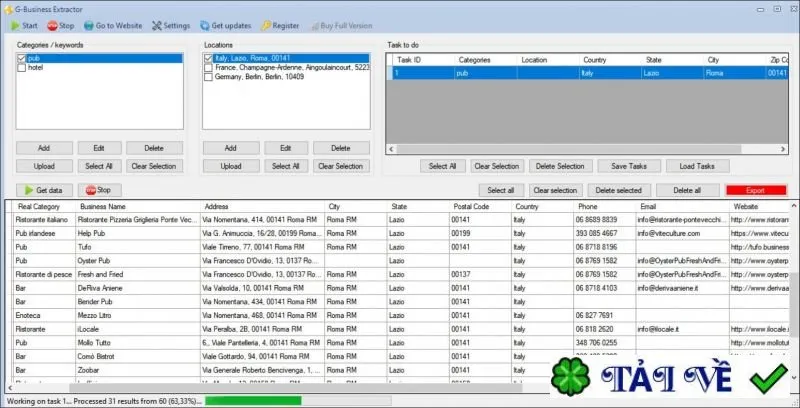The height and width of the screenshot is (408, 800).
Task: Click Select all above results table
Action: point(501,190)
